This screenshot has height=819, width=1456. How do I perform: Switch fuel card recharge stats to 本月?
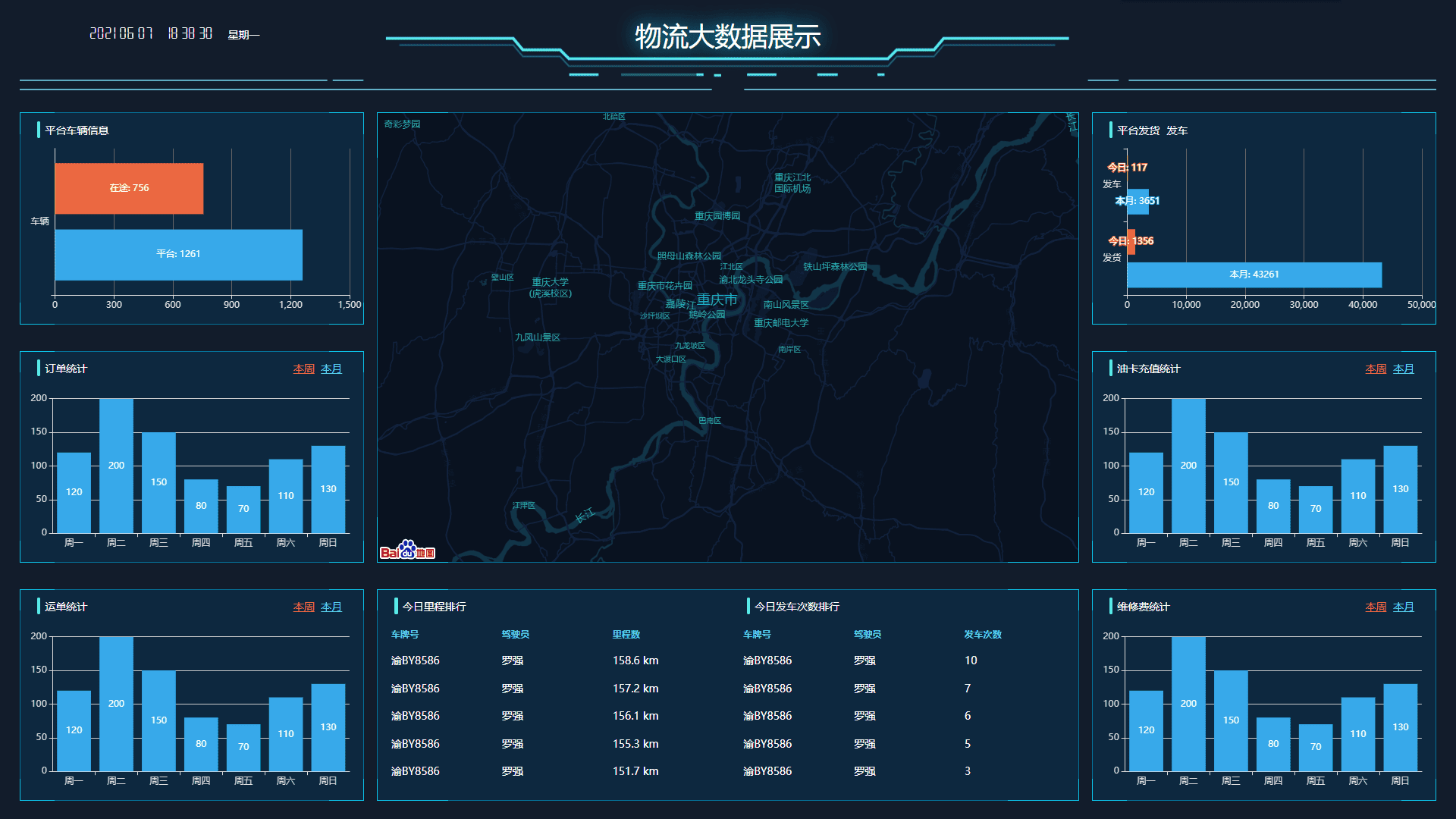pos(1403,369)
